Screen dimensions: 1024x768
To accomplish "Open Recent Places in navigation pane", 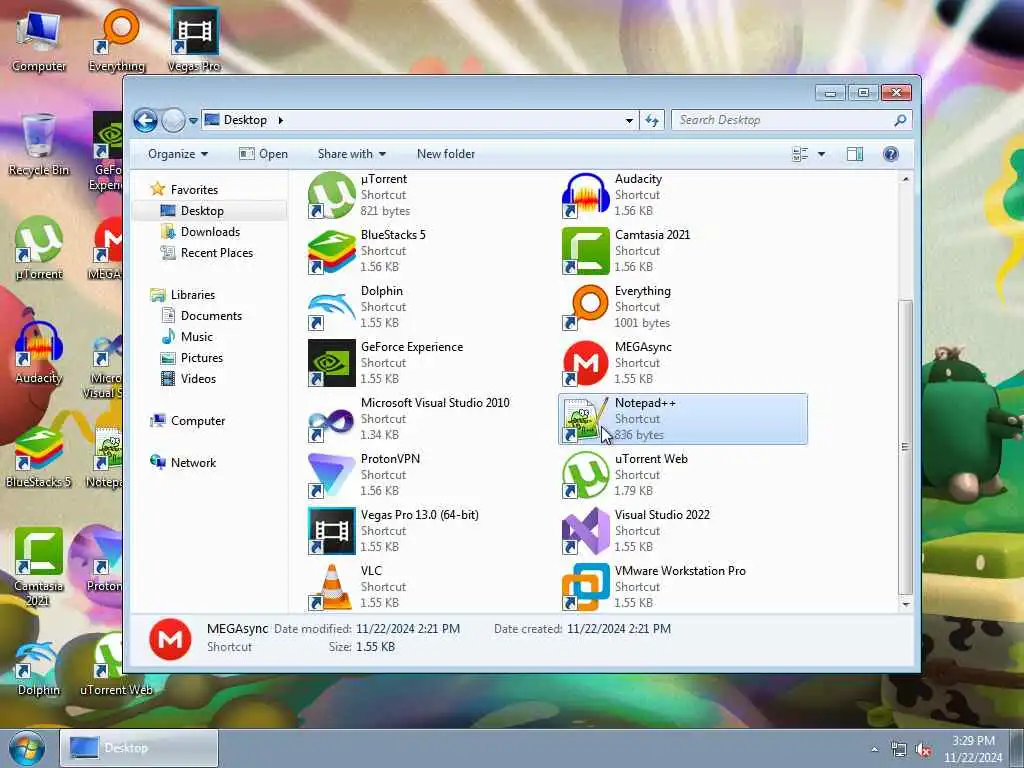I will 217,253.
